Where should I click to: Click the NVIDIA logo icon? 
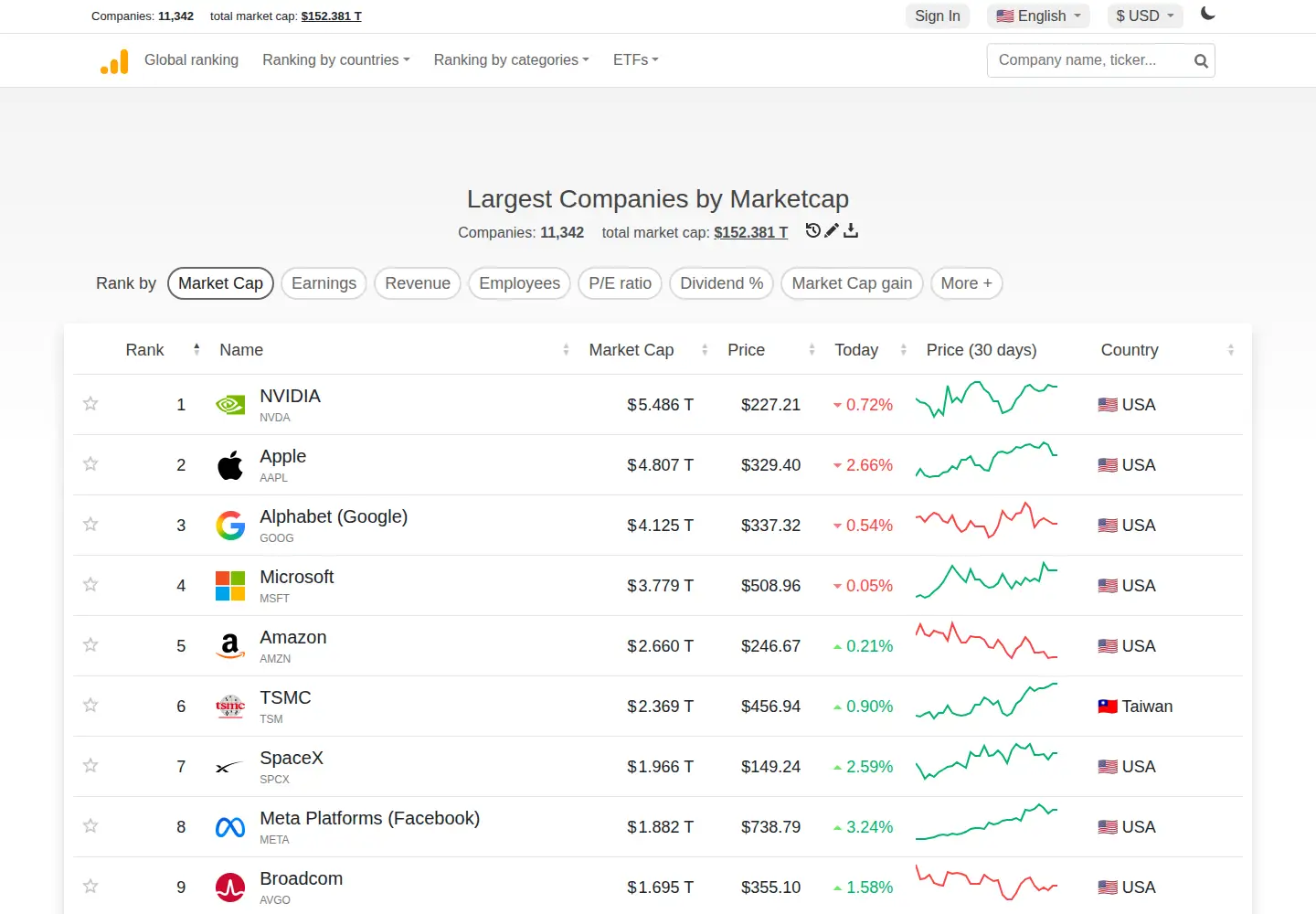[230, 404]
